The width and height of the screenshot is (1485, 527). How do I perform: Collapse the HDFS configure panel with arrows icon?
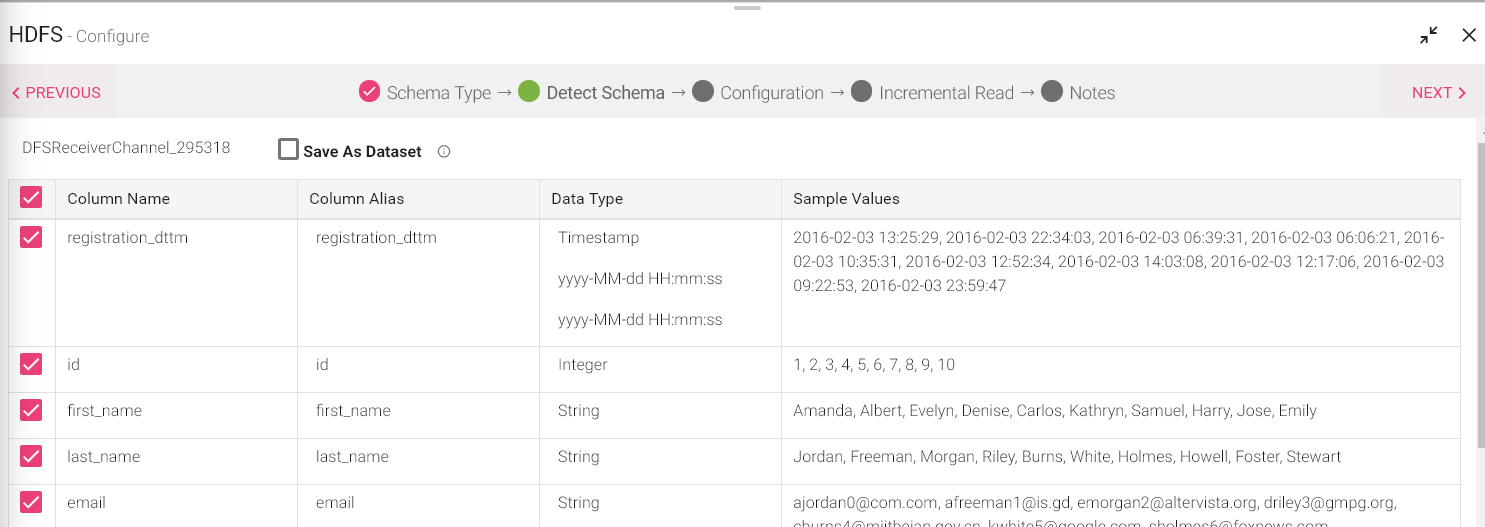(x=1429, y=35)
